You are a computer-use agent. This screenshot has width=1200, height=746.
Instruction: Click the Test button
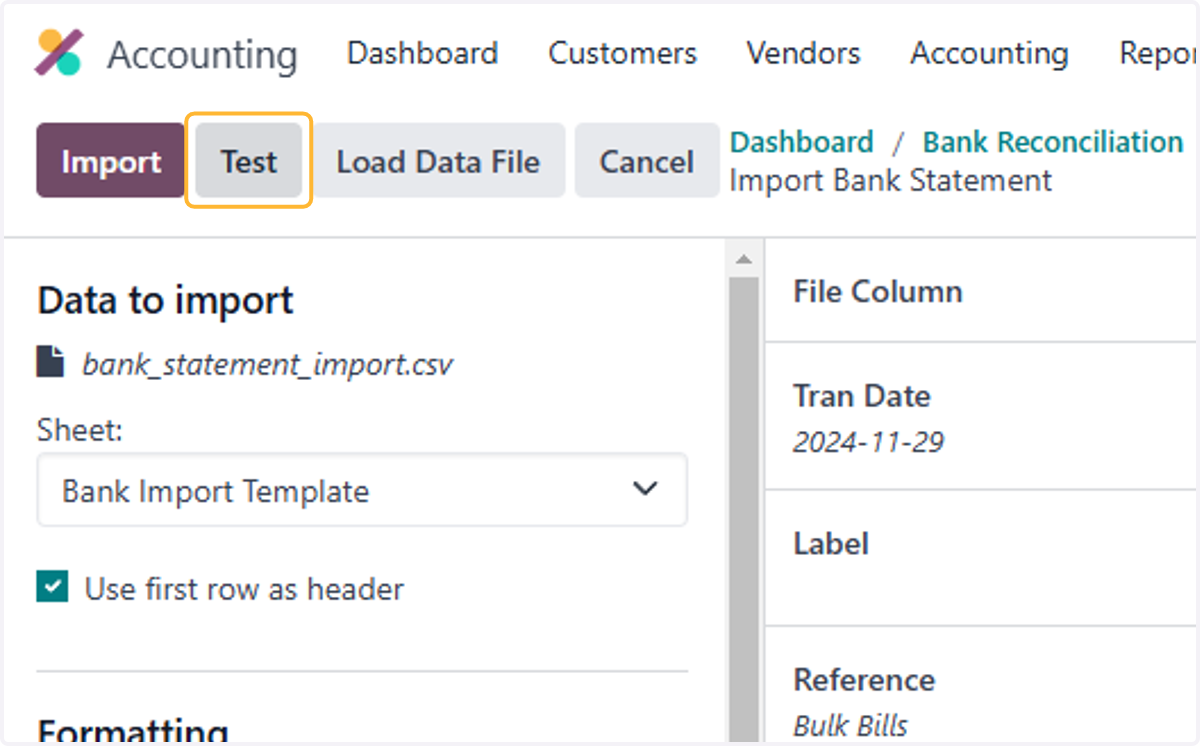click(249, 161)
